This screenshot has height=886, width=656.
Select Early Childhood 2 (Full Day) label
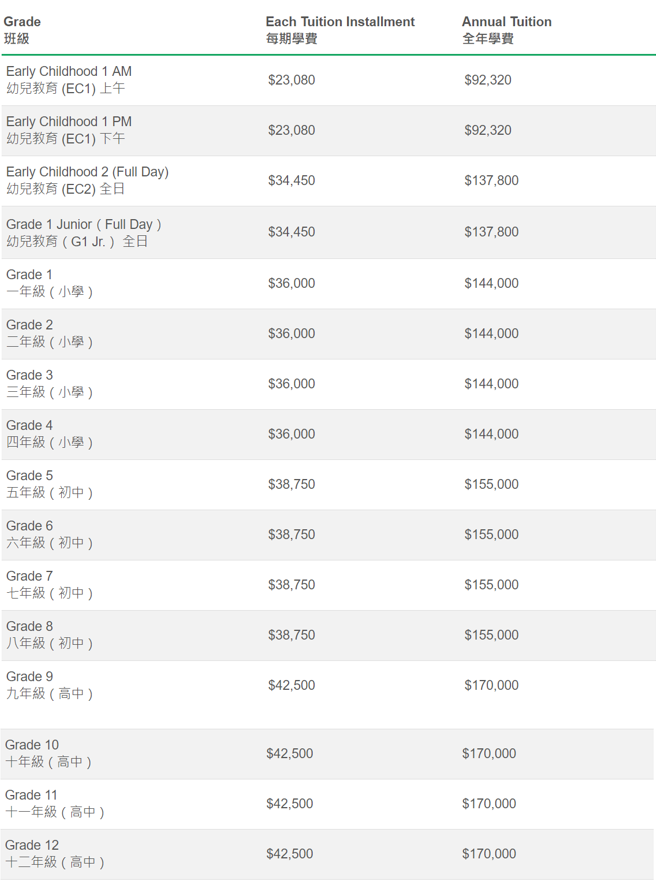88,180
